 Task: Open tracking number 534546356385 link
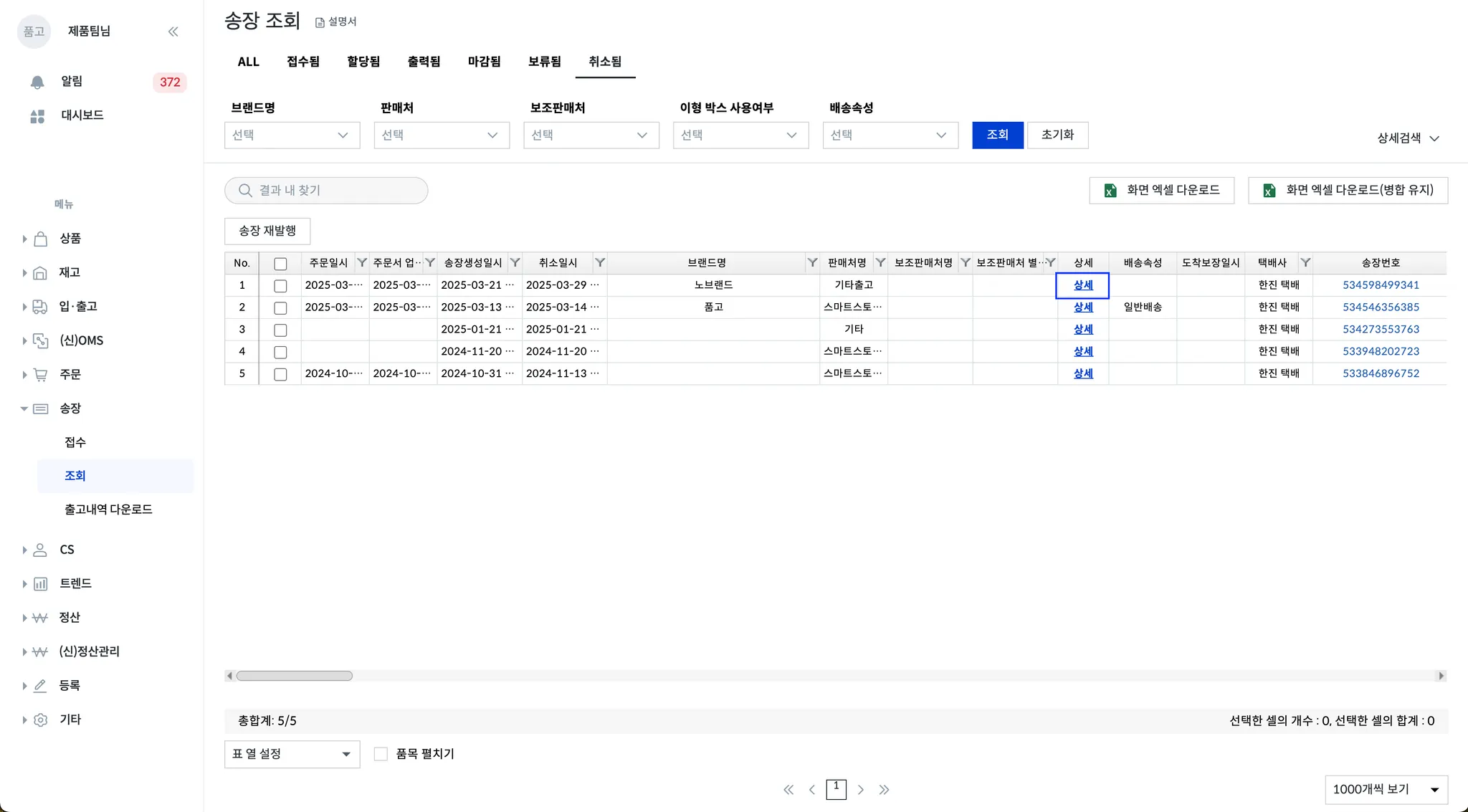pyautogui.click(x=1381, y=307)
